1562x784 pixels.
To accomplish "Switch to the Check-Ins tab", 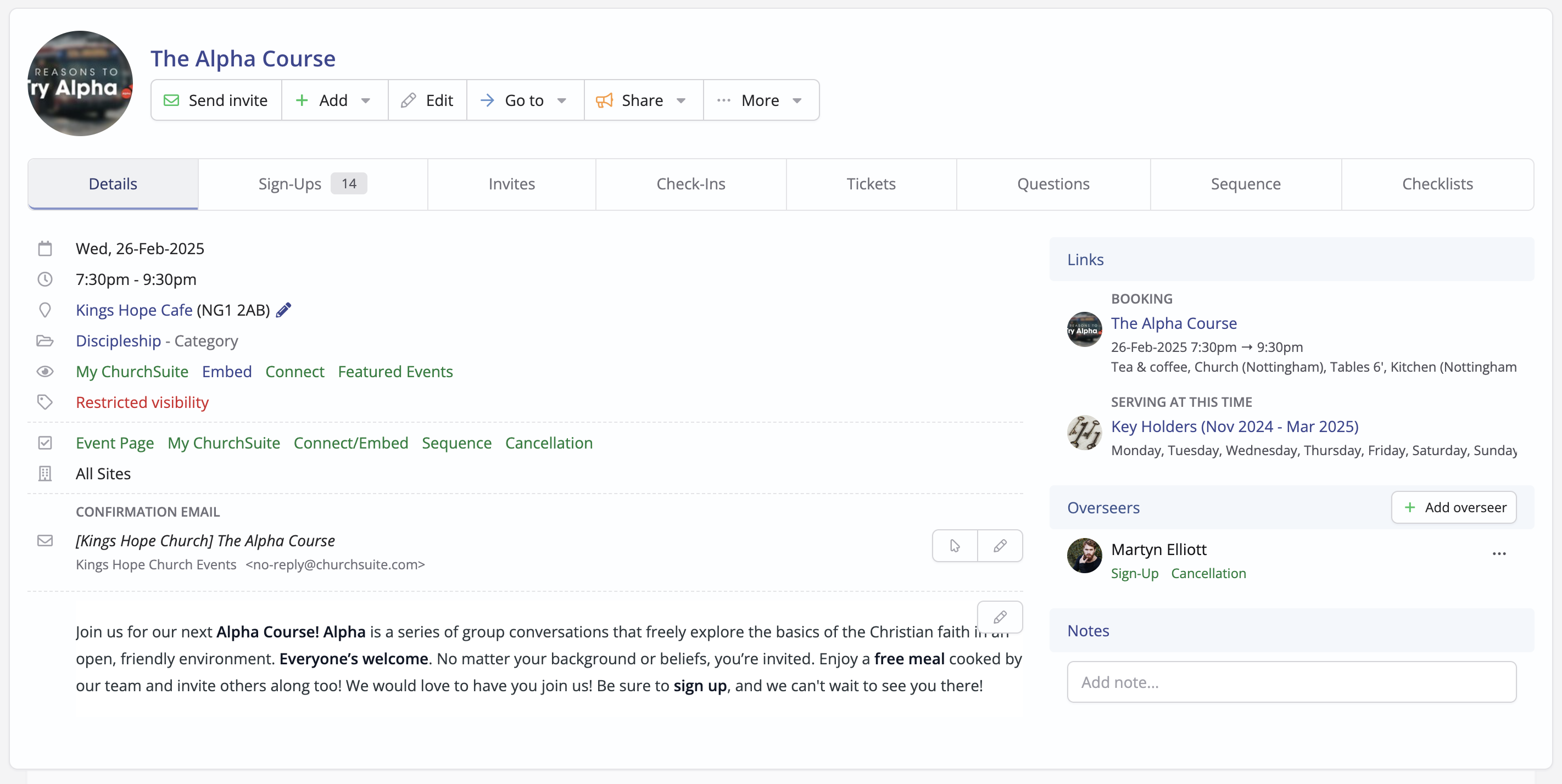I will click(690, 184).
